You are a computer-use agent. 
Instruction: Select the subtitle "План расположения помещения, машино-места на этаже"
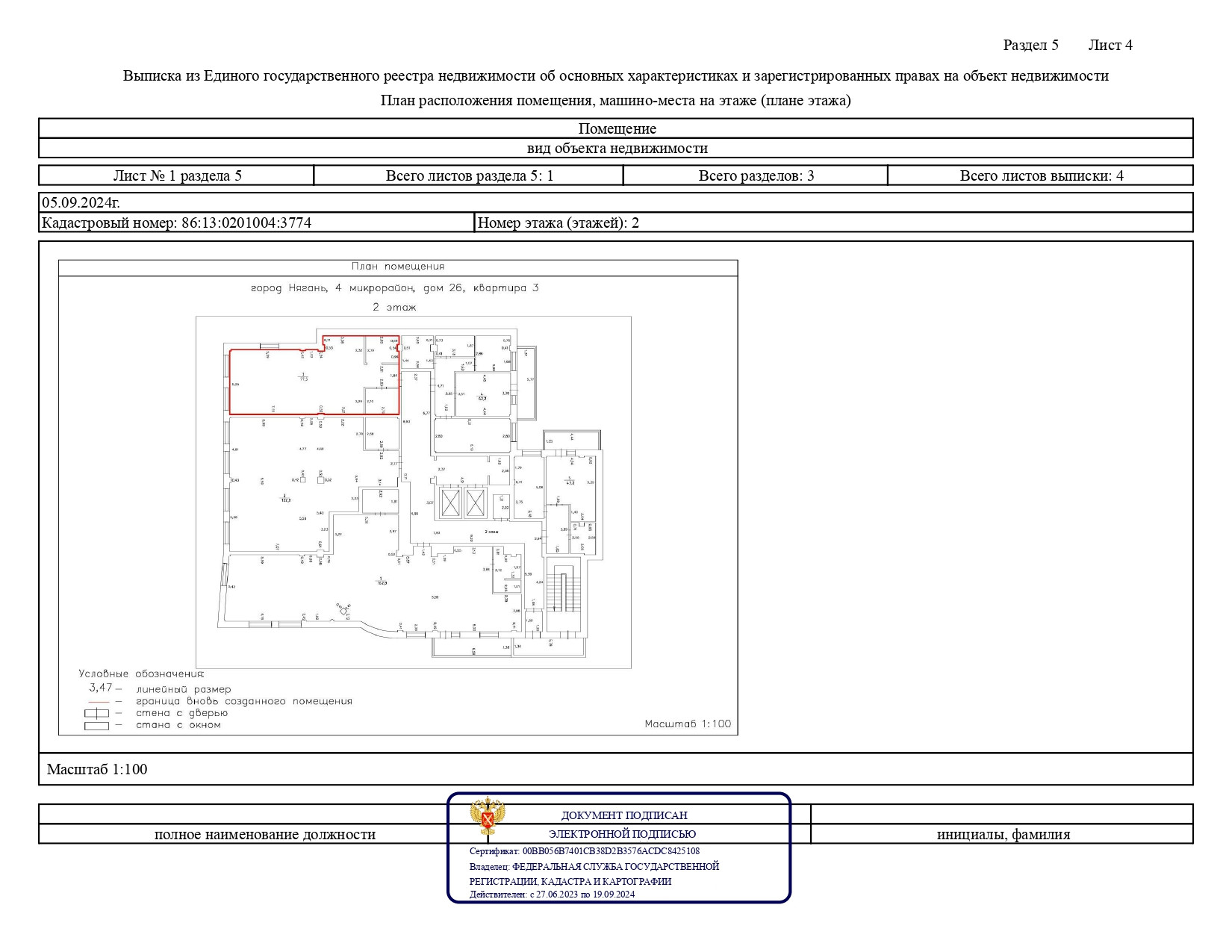(616, 100)
